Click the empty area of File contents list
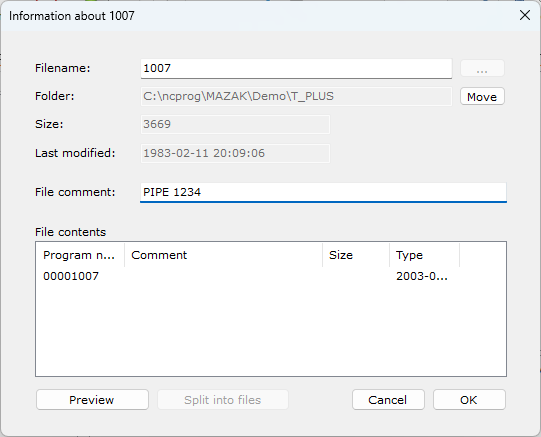 pyautogui.click(x=271, y=329)
